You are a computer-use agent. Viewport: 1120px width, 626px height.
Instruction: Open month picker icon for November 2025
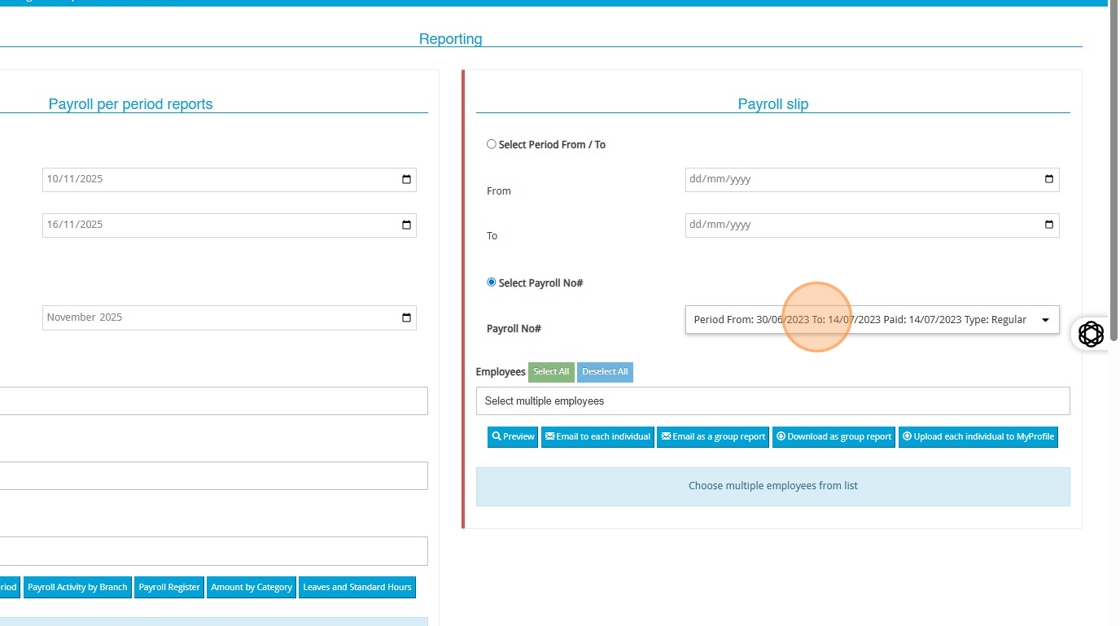(406, 318)
